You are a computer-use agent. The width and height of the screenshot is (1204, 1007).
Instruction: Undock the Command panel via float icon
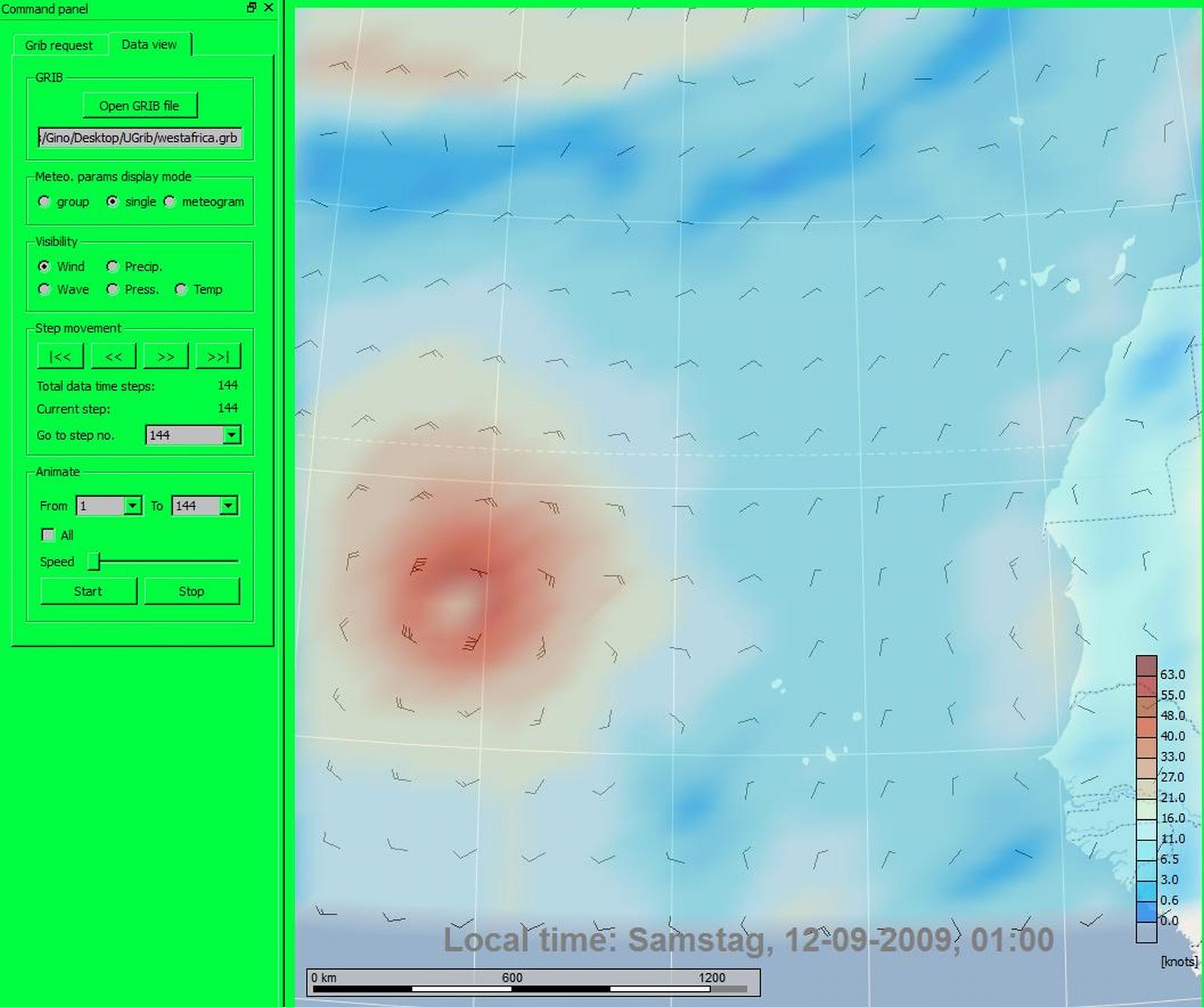[x=251, y=8]
